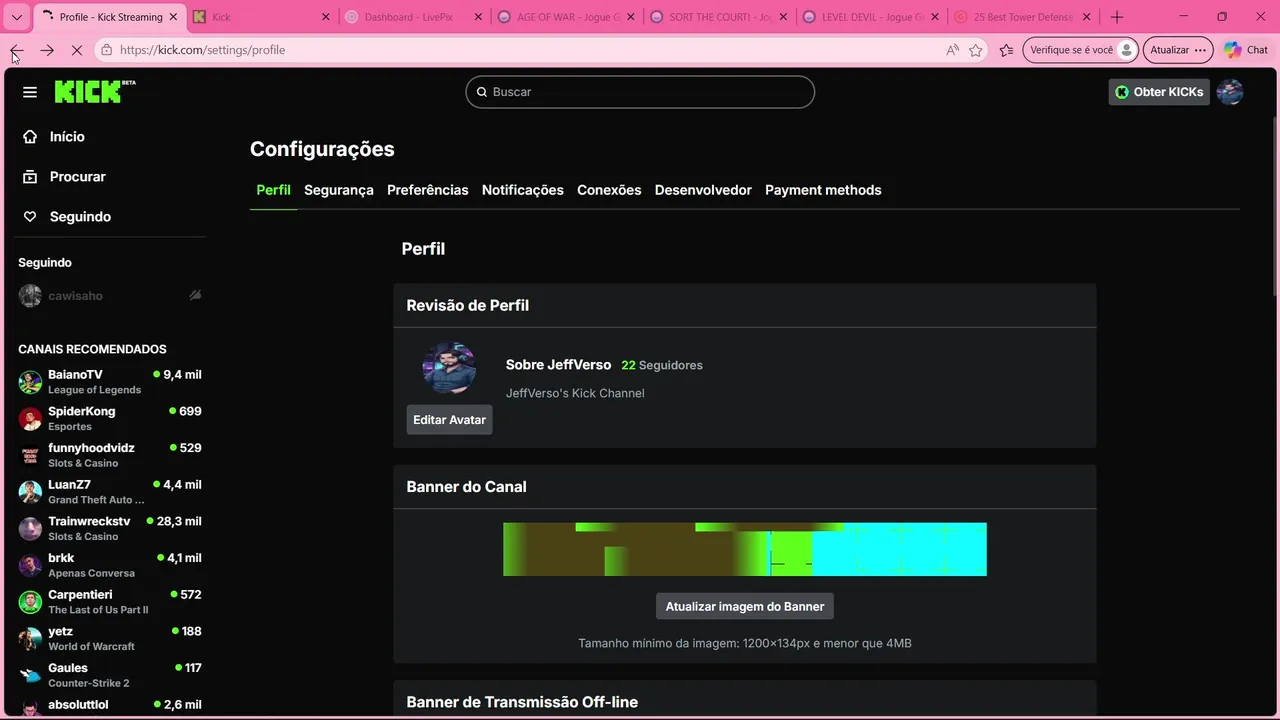Switch to the Notificações settings tab
This screenshot has height=720, width=1280.
click(x=523, y=190)
